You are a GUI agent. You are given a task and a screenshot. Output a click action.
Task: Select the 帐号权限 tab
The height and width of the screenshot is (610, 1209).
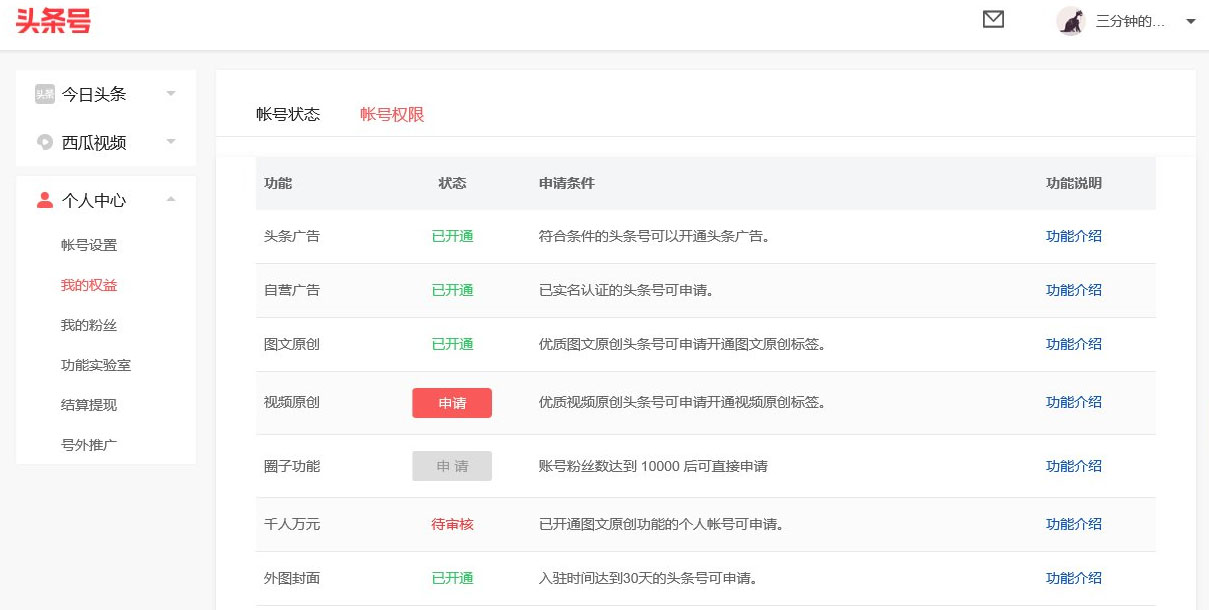pos(392,114)
